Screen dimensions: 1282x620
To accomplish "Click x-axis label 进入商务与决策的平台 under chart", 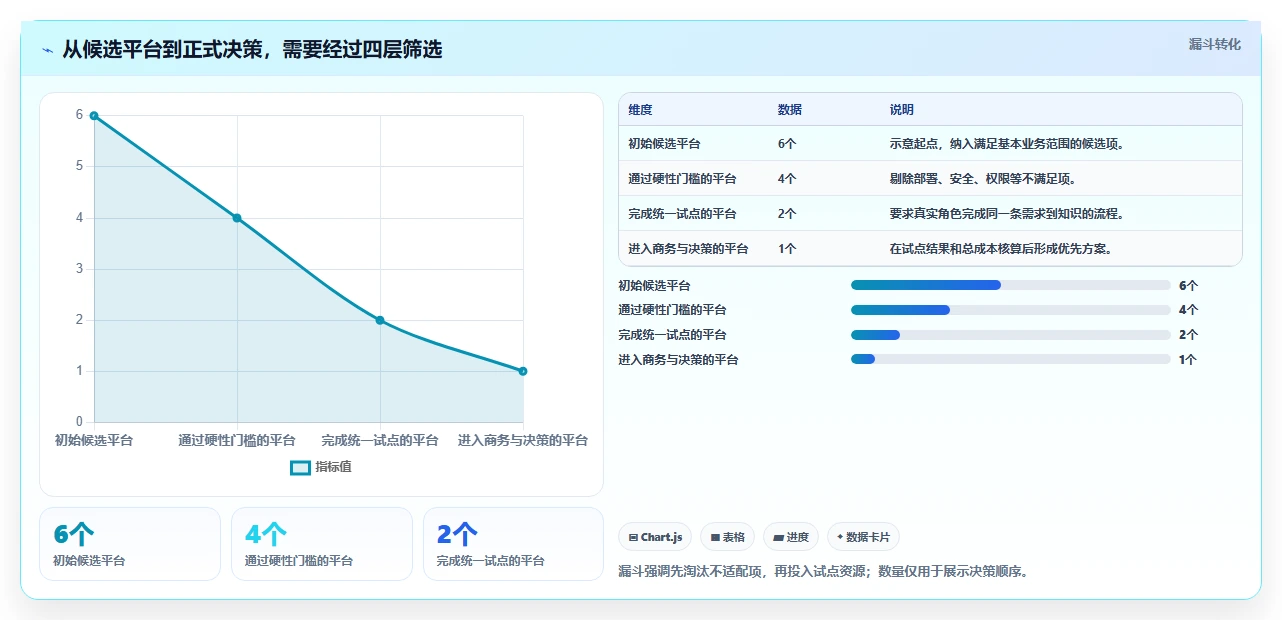I will (523, 440).
